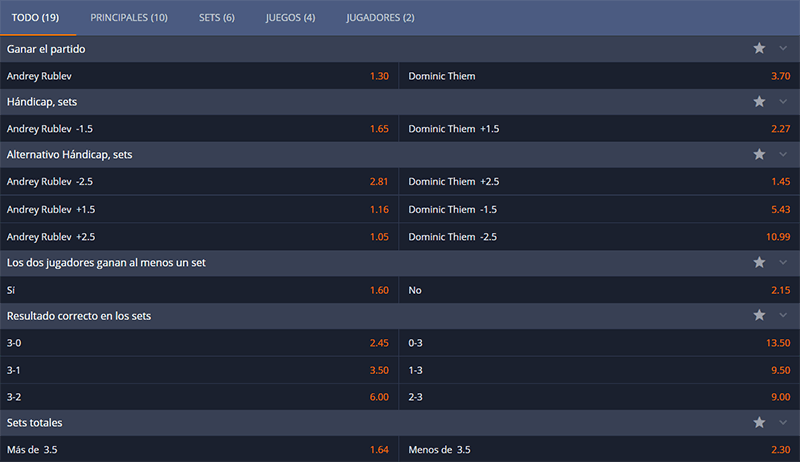Collapse Resultado correcto en los sets
The height and width of the screenshot is (462, 800).
(783, 315)
